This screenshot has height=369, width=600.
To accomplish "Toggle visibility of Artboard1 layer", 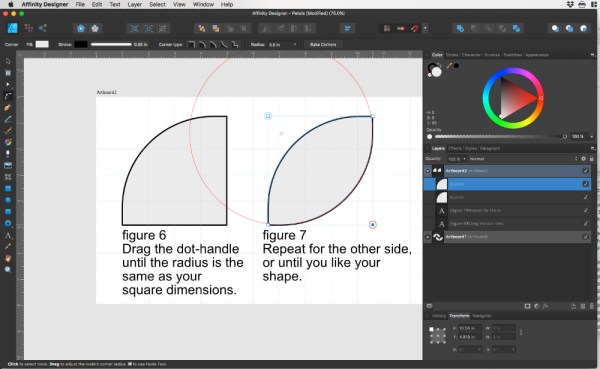I will 585,237.
